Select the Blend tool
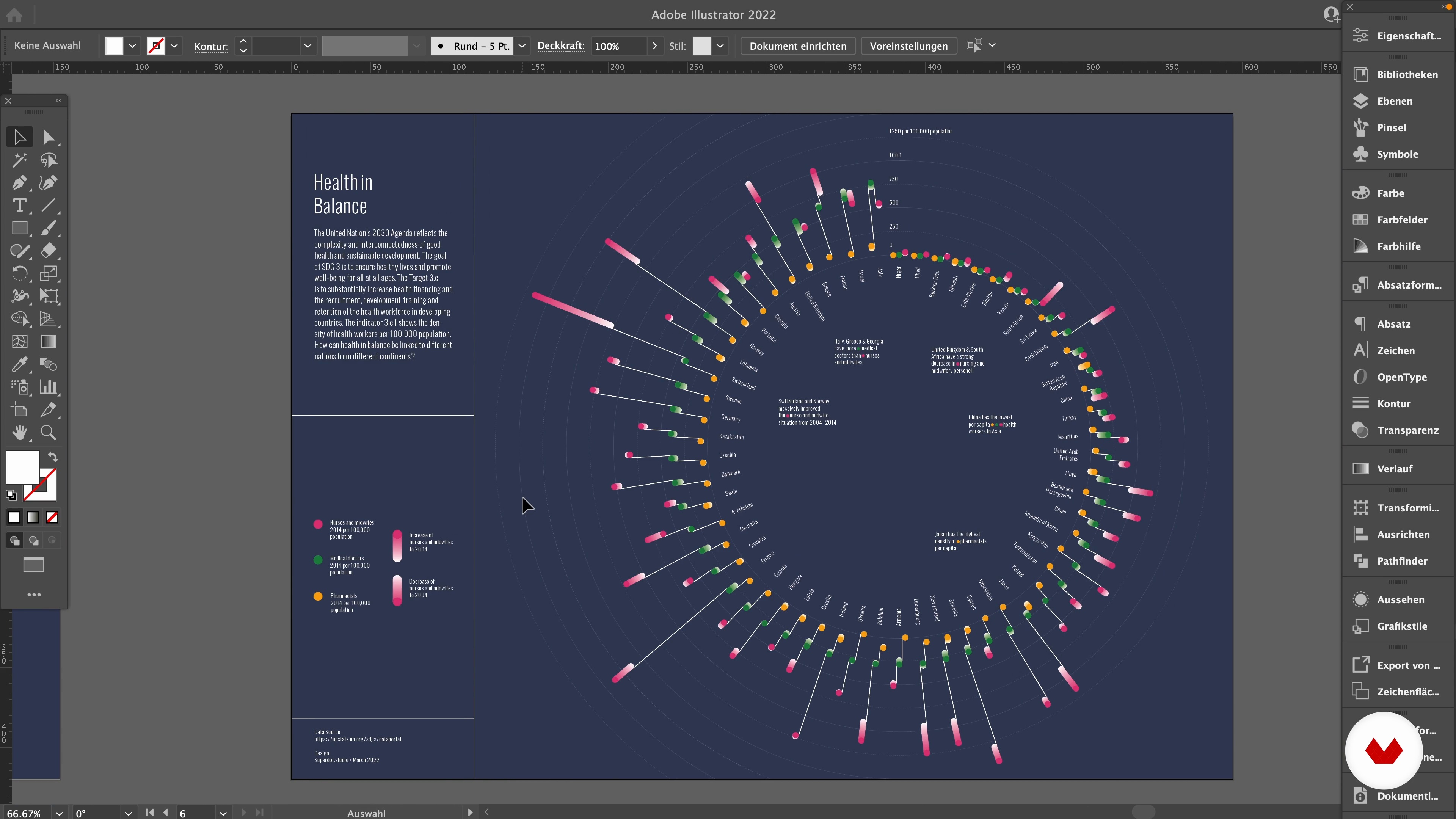Image resolution: width=1456 pixels, height=819 pixels. (x=48, y=364)
